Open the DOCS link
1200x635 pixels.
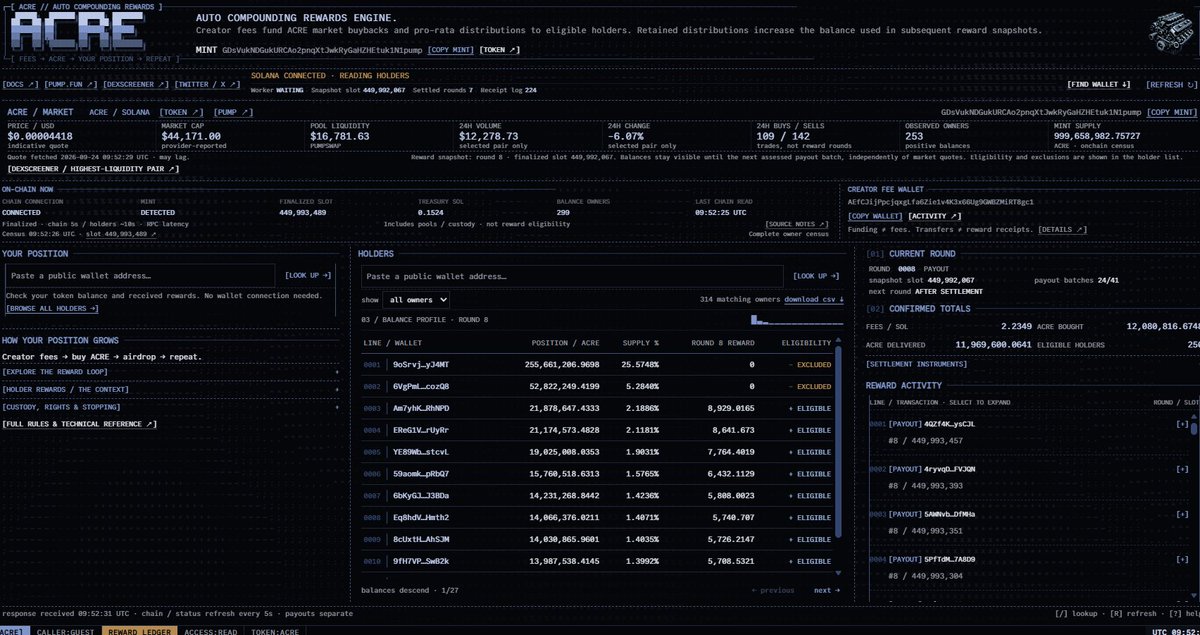tap(21, 85)
